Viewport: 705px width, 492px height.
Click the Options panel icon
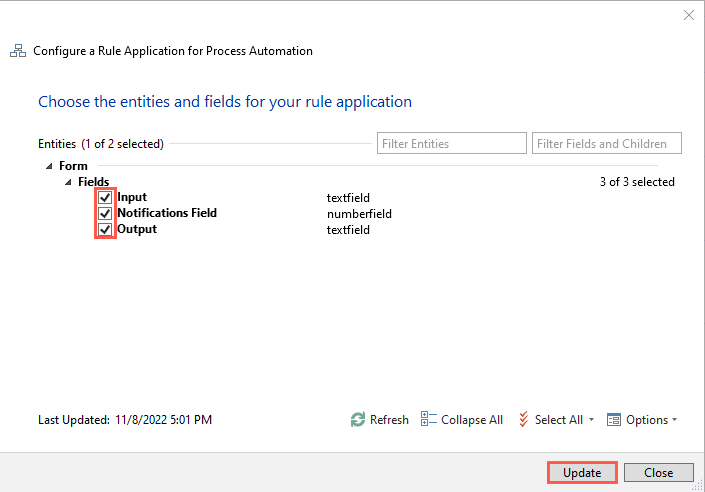[x=614, y=420]
